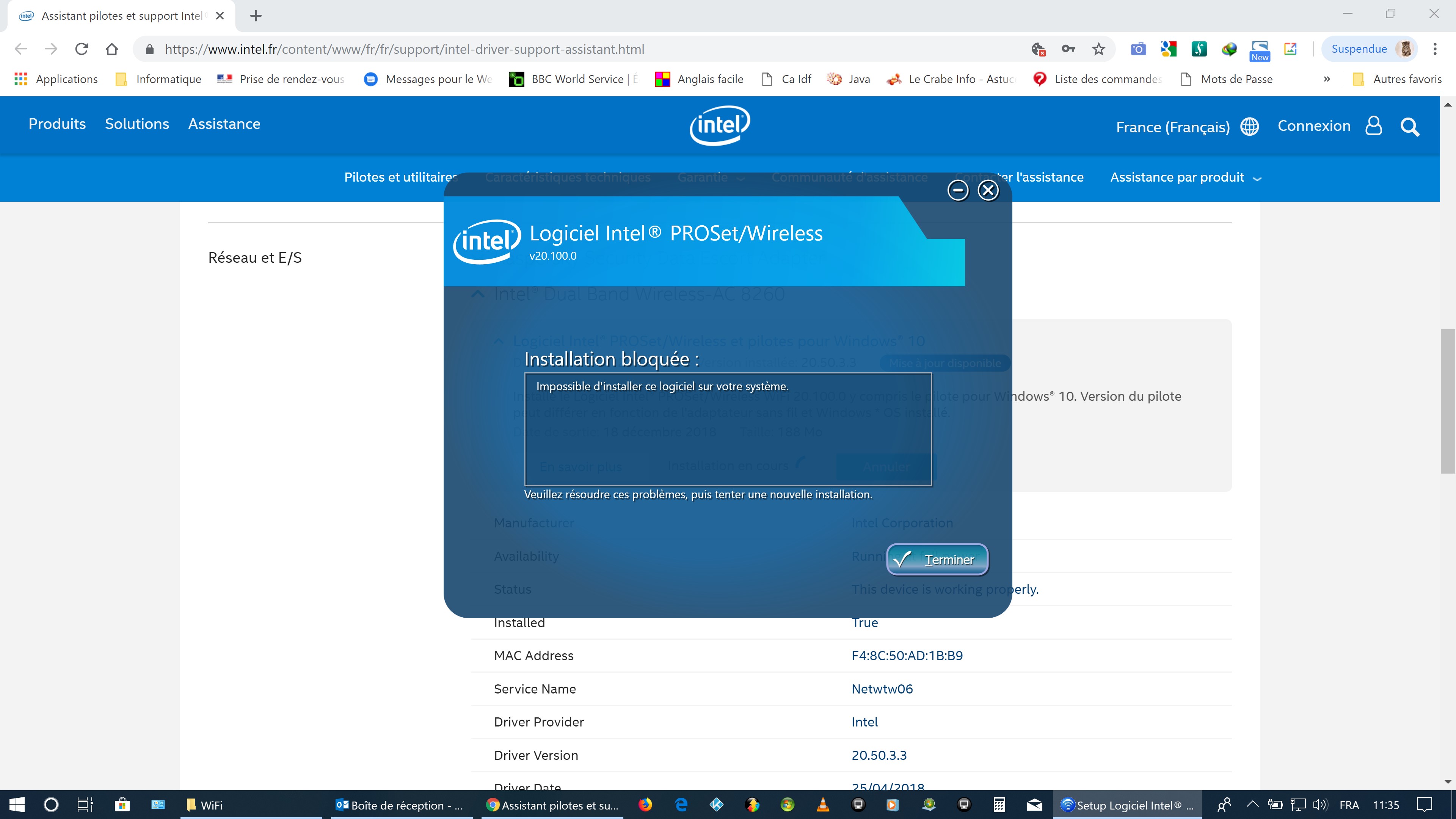Open Chrome three-dot menu

[x=1435, y=49]
